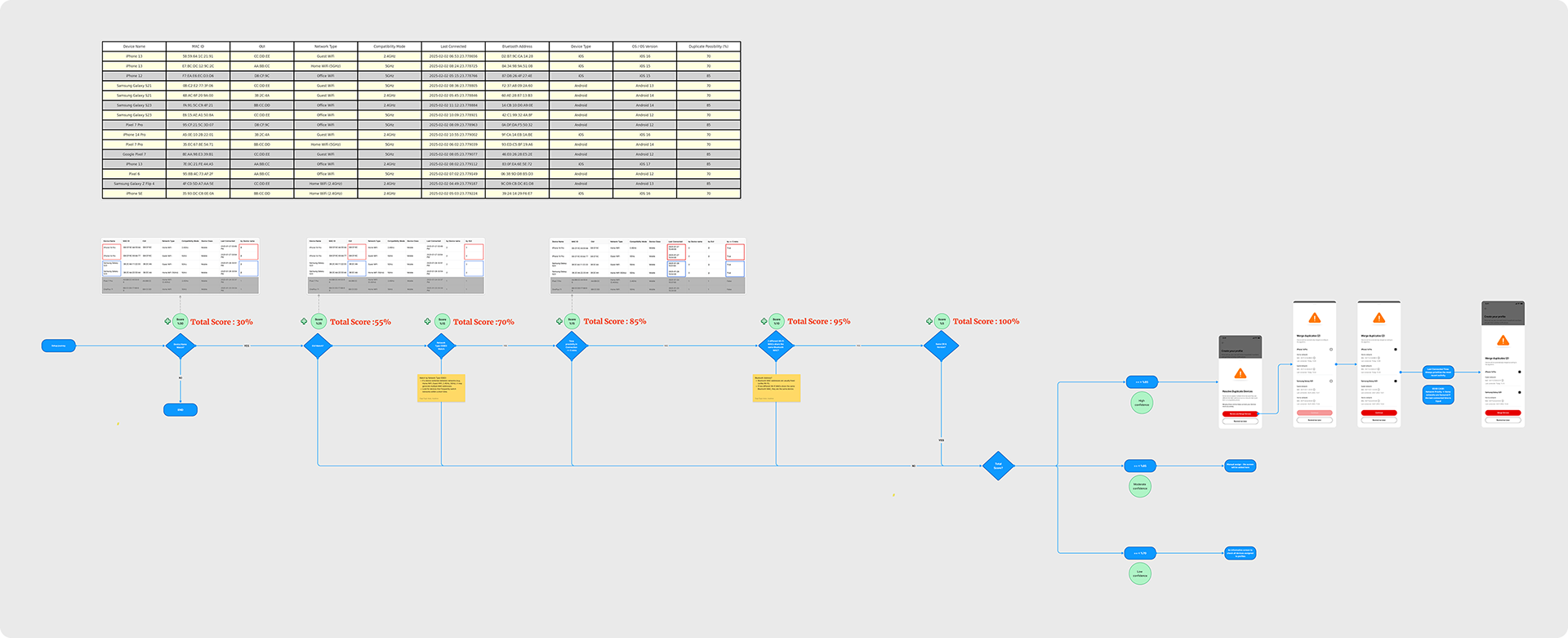Select the Edge Case Network Priority blue note
This screenshot has width=1568, height=638.
tap(1438, 395)
